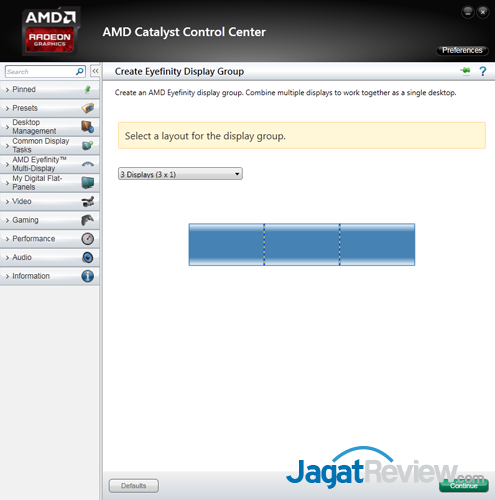Open the Audio menu item
The height and width of the screenshot is (500, 495).
50,257
